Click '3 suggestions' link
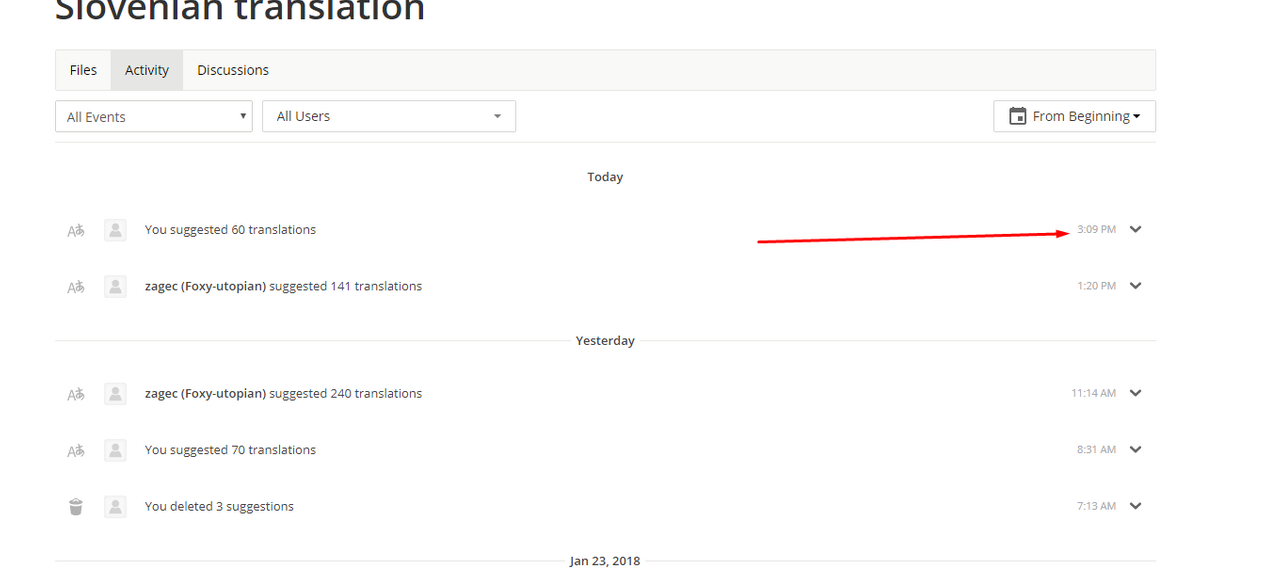Screen dimensions: 1280x576 coord(255,507)
